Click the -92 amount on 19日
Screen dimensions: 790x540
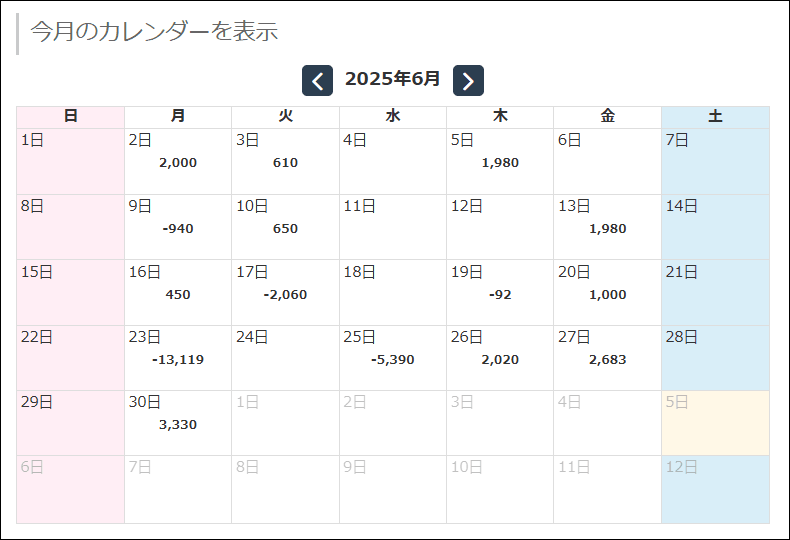click(500, 294)
